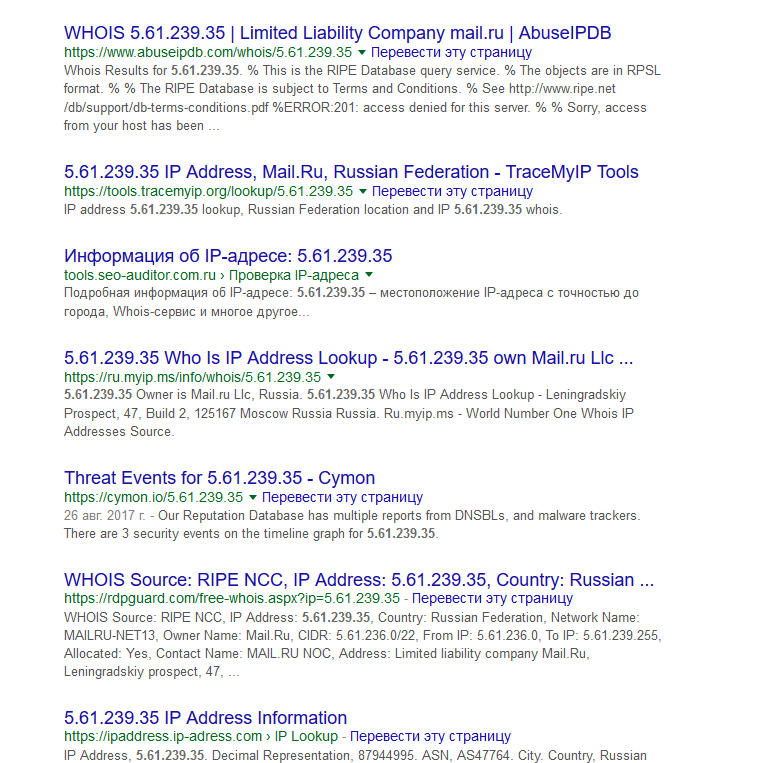Click Перевести эту страницу for rdpguard result
Viewport: 757px width, 763px height.
pos(492,598)
